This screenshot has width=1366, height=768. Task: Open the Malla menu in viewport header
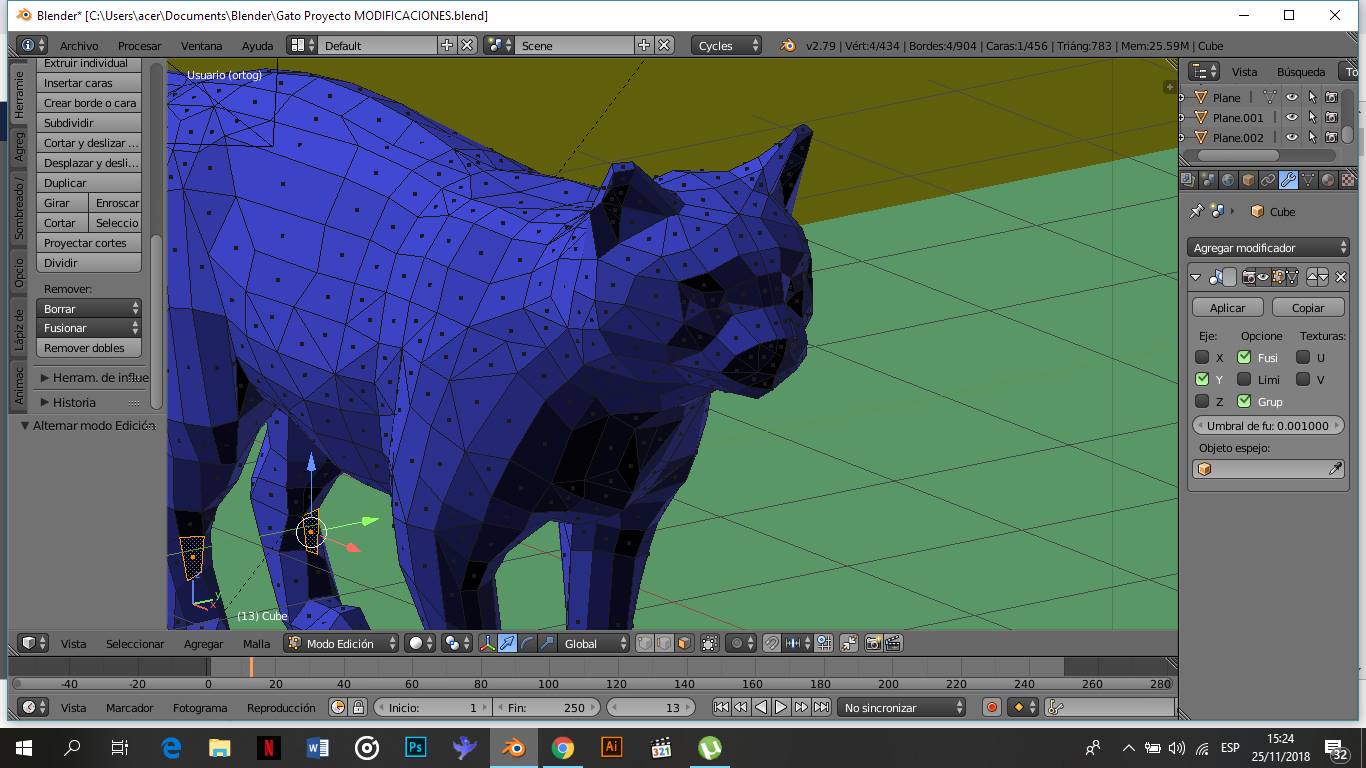(x=256, y=643)
